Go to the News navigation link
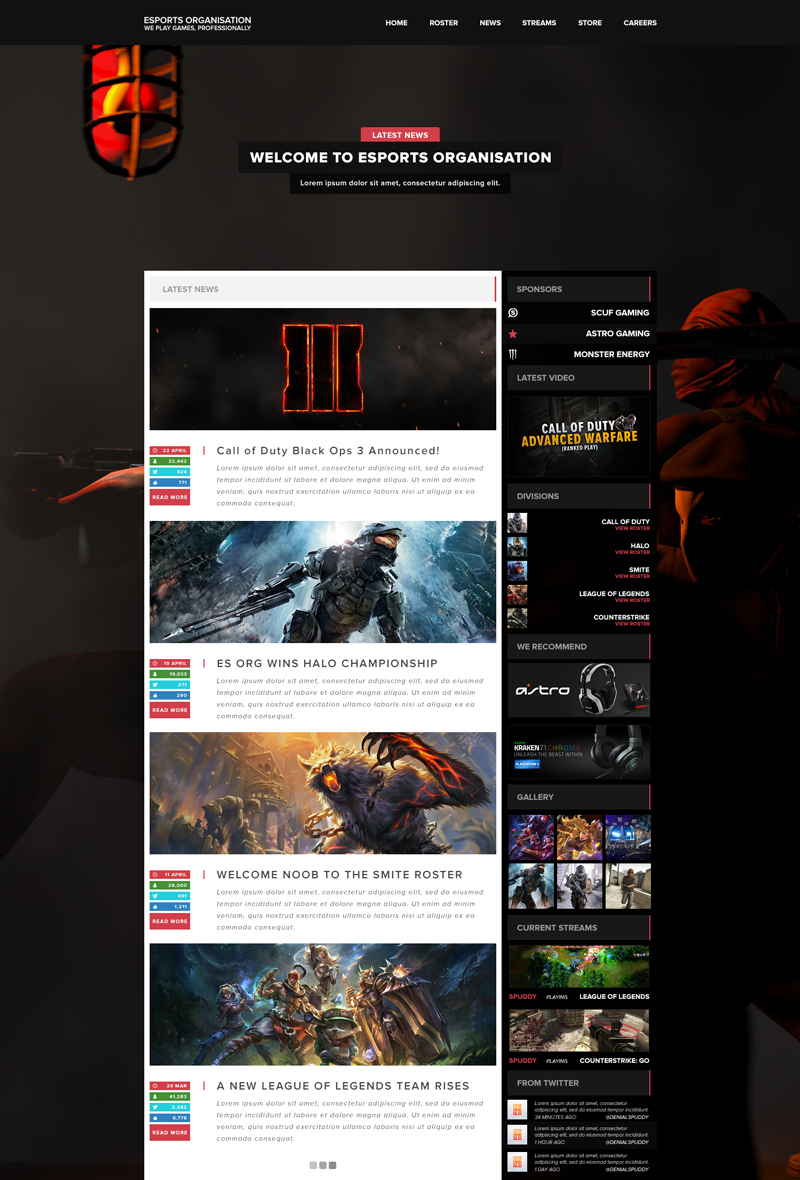800x1180 pixels. pyautogui.click(x=490, y=23)
